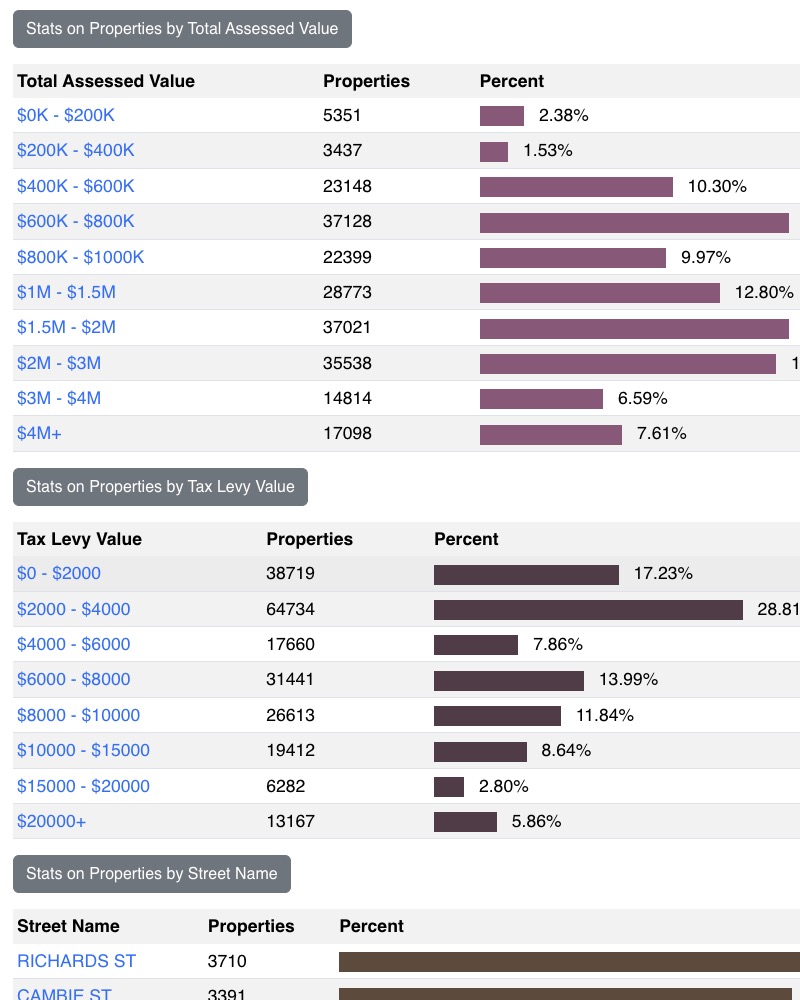This screenshot has height=1000, width=800.
Task: Click the $1M - $1.5M link
Action: 66,292
